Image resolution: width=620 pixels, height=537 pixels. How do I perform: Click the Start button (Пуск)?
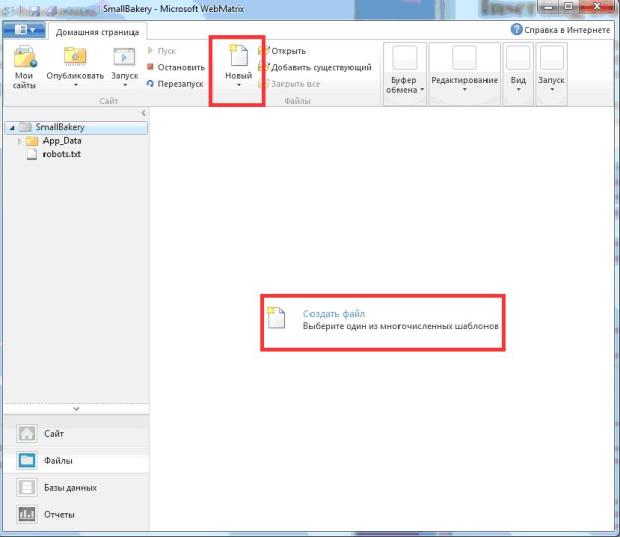pyautogui.click(x=161, y=51)
